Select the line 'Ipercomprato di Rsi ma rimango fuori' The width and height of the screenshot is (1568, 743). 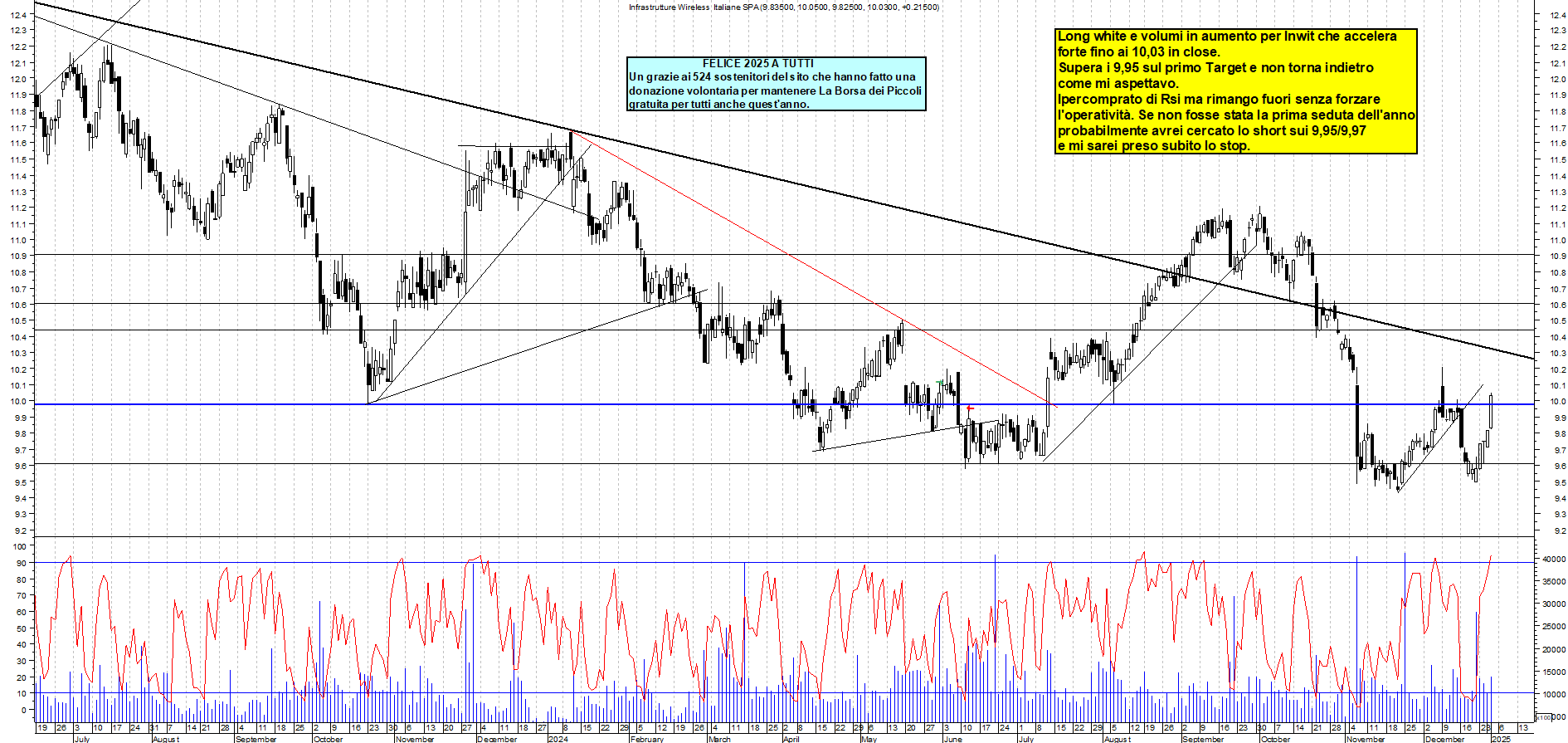[x=1219, y=99]
